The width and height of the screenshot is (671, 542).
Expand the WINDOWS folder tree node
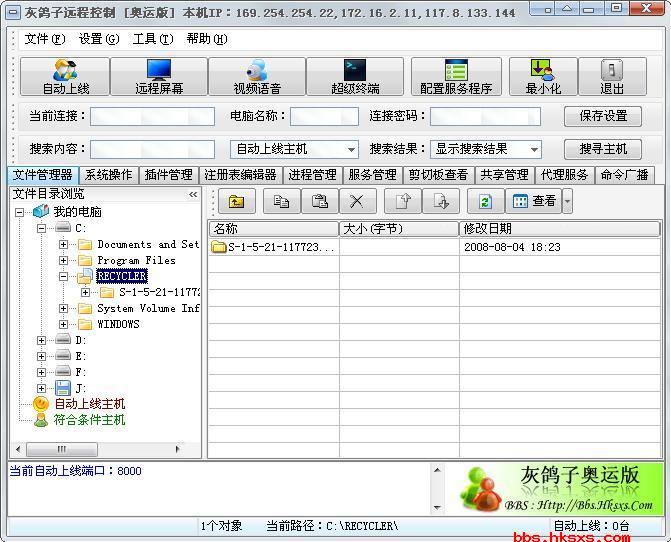click(x=64, y=324)
